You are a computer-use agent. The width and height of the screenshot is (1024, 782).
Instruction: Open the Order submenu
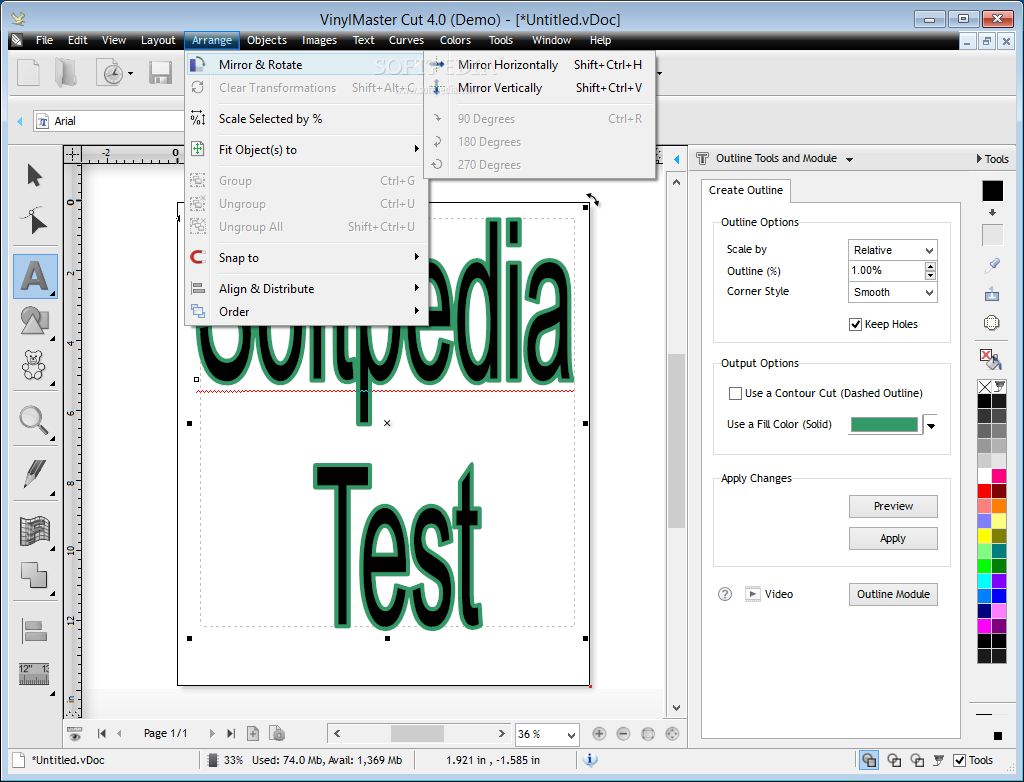306,312
